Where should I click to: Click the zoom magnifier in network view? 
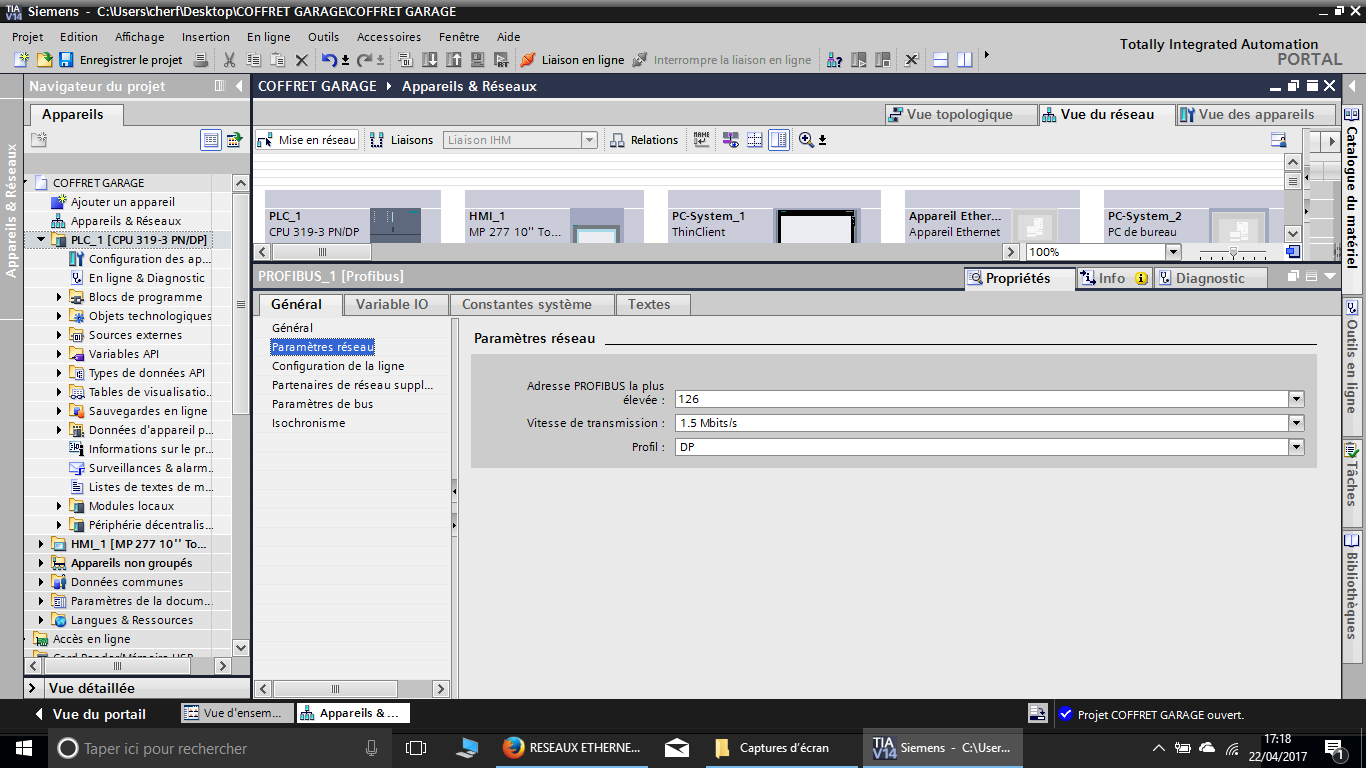coord(806,140)
